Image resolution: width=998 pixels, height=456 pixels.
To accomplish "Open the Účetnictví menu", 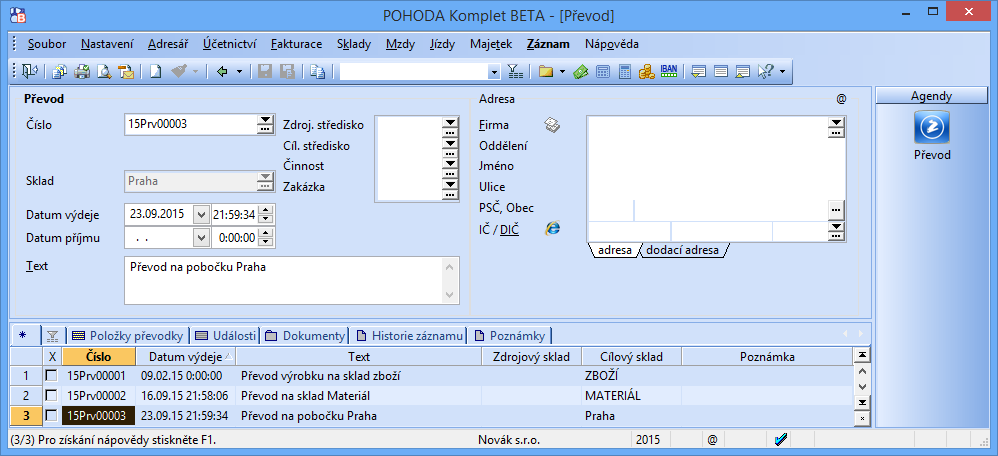I will point(230,44).
